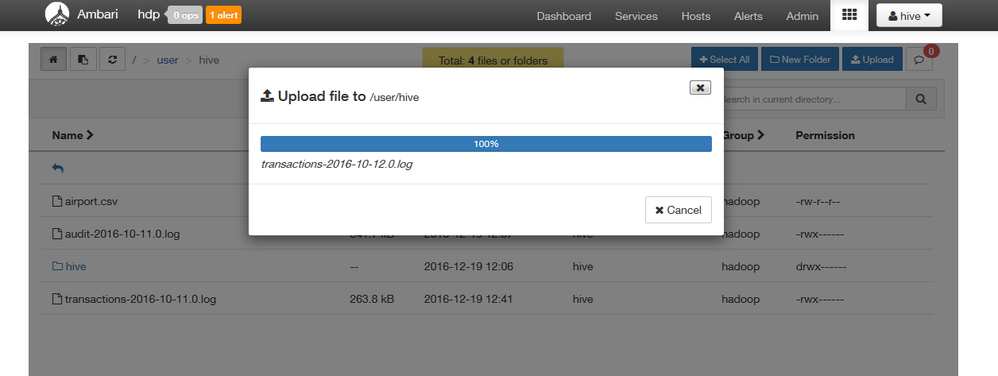Viewport: 998px width, 376px height.
Task: Click the Cancel button in upload dialog
Action: coord(678,210)
